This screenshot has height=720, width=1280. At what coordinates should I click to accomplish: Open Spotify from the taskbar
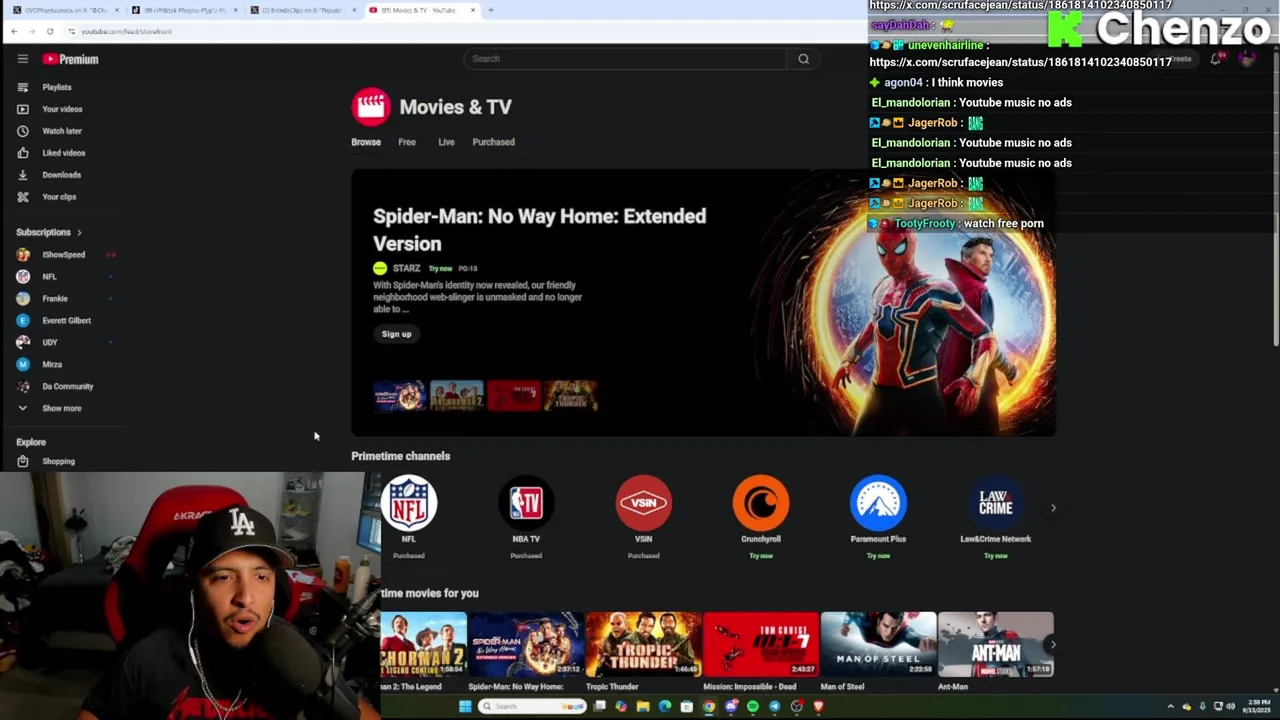[x=753, y=706]
